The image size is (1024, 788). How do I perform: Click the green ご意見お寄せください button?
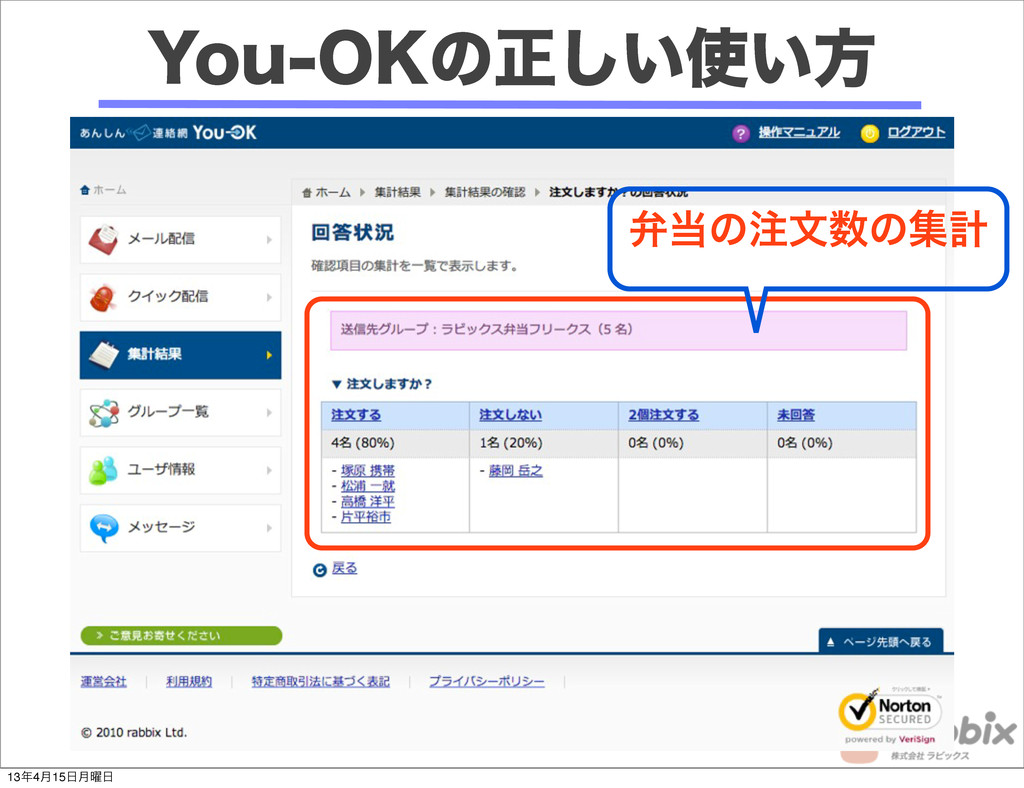tap(182, 635)
